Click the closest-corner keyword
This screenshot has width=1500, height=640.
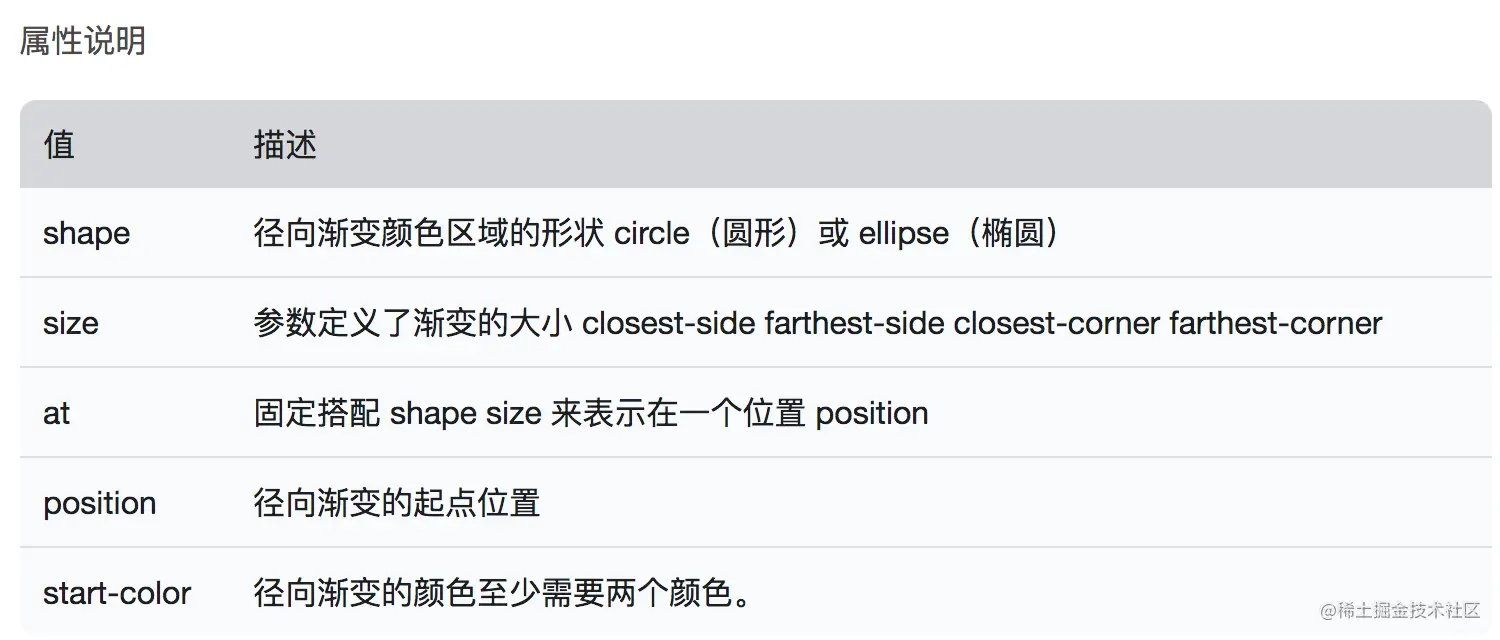click(x=1056, y=324)
